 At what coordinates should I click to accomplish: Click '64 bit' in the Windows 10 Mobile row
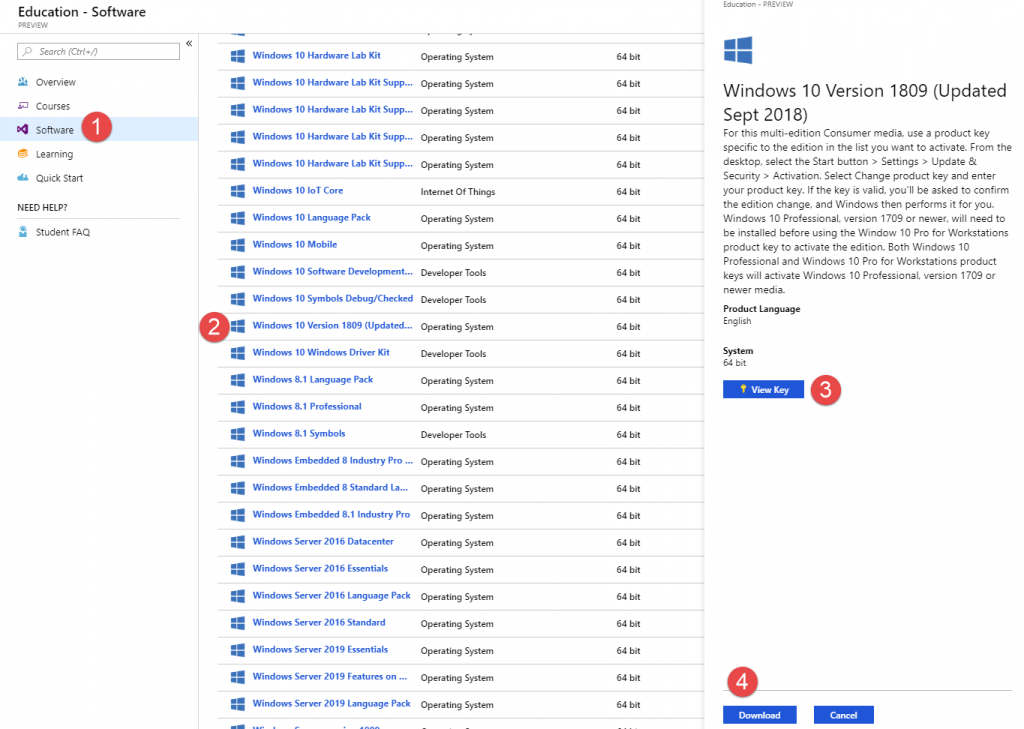pyautogui.click(x=628, y=246)
